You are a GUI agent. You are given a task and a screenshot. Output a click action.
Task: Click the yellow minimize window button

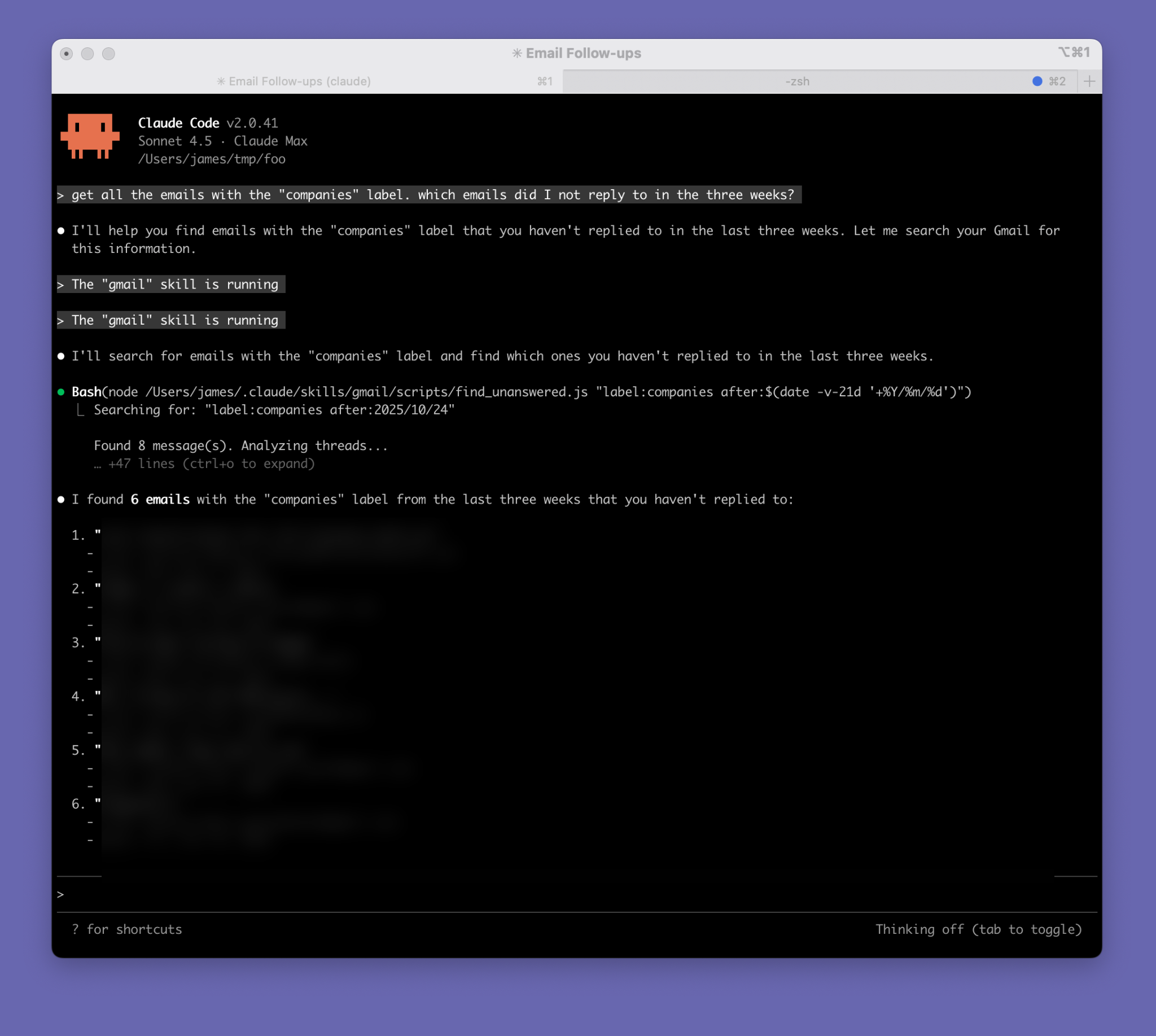(x=87, y=54)
